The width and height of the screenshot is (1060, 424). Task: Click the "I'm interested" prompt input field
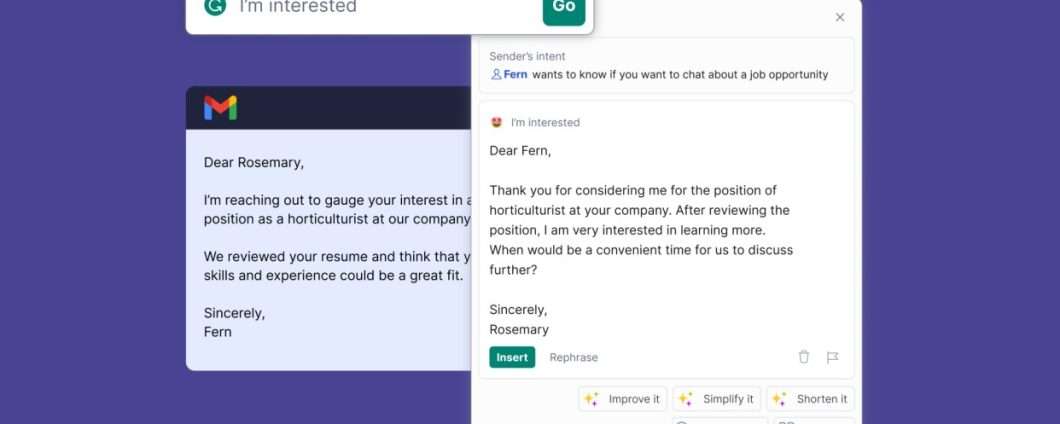tap(389, 7)
